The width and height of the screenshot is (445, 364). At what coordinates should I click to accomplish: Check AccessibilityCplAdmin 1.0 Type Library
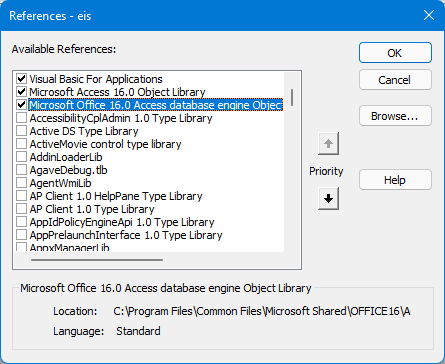pyautogui.click(x=22, y=118)
